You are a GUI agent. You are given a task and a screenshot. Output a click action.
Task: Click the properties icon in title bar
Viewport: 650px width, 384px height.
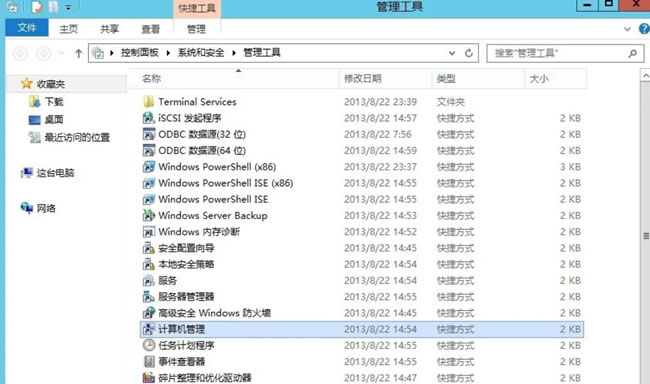pyautogui.click(x=37, y=7)
